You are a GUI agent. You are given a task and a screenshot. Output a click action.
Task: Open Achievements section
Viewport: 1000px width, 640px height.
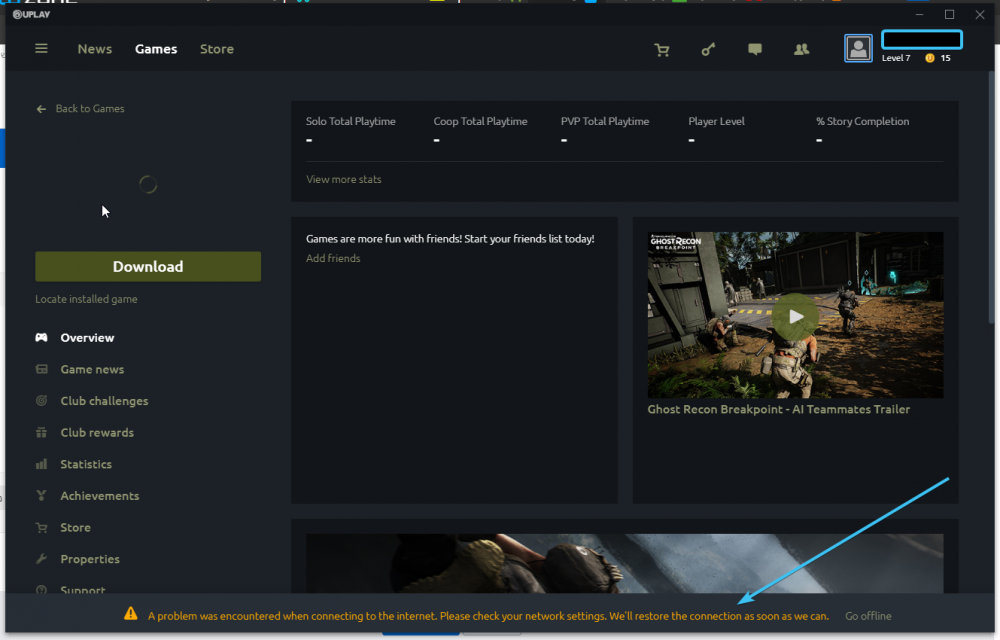coord(99,495)
